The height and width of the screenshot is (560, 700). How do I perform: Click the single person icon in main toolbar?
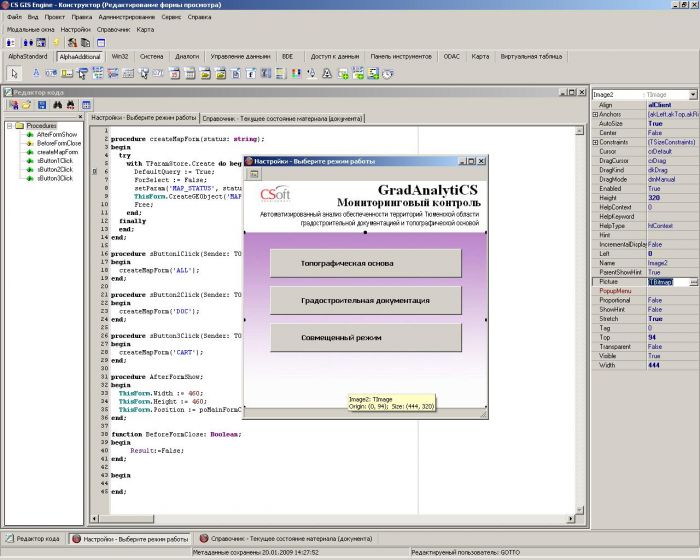click(x=11, y=43)
